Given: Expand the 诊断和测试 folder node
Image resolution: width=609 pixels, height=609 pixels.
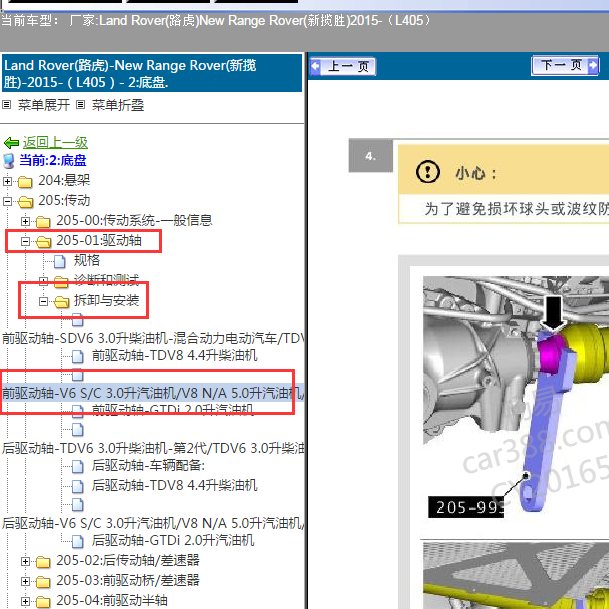Looking at the screenshot, I should tap(44, 281).
